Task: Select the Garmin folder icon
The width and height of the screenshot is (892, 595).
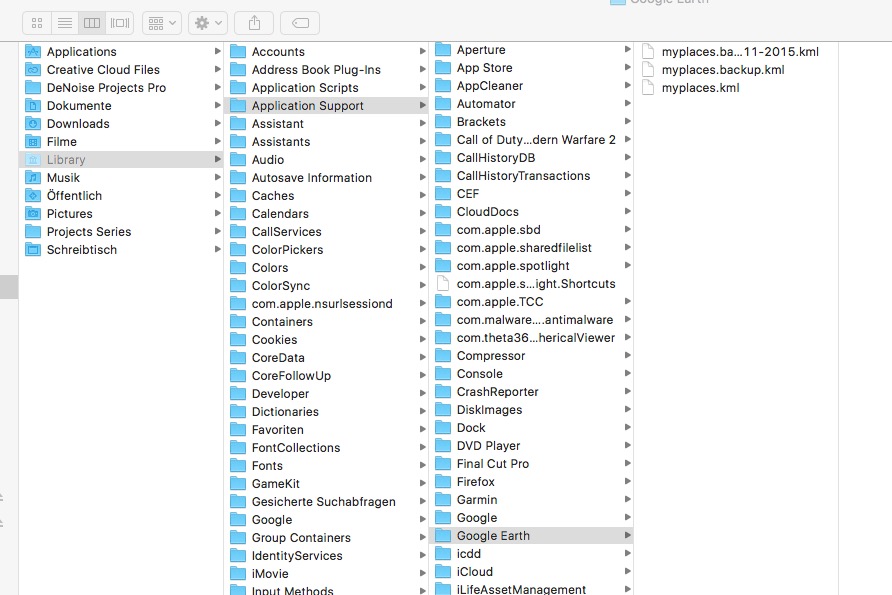Action: coord(443,500)
